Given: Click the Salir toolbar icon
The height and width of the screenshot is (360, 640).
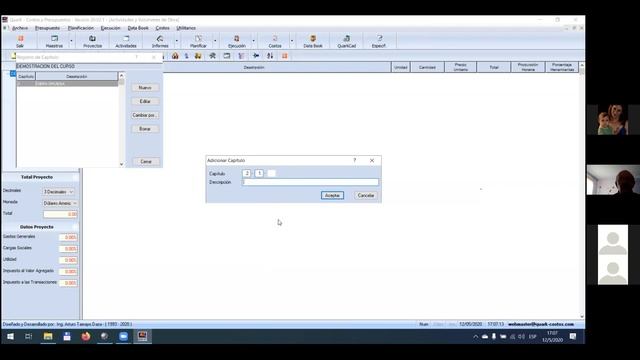Looking at the screenshot, I should tap(20, 41).
